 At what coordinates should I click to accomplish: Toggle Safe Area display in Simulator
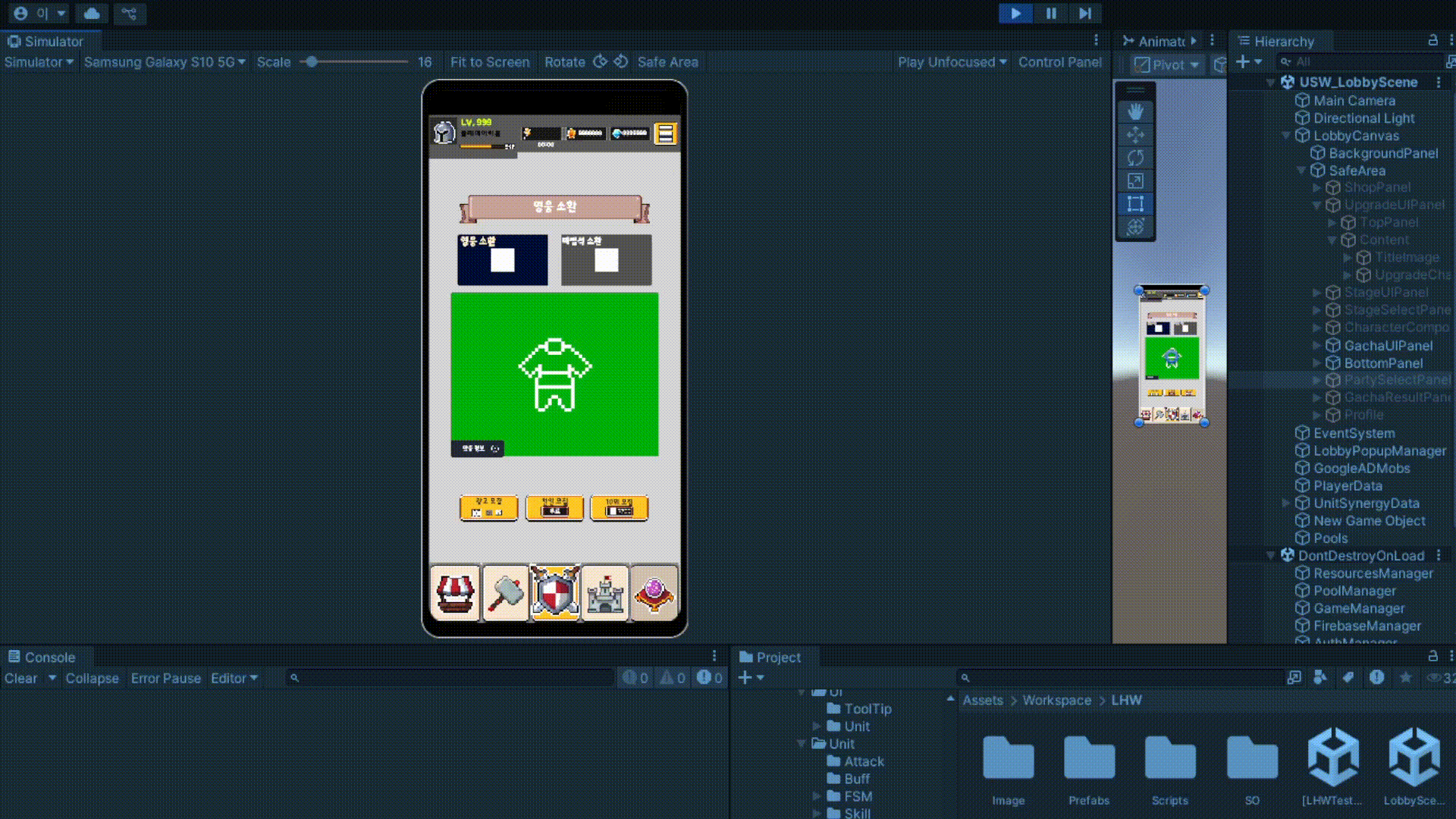tap(667, 62)
